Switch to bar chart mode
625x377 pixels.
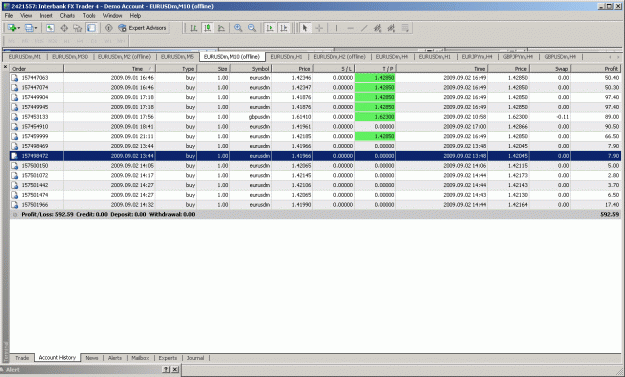pos(194,28)
